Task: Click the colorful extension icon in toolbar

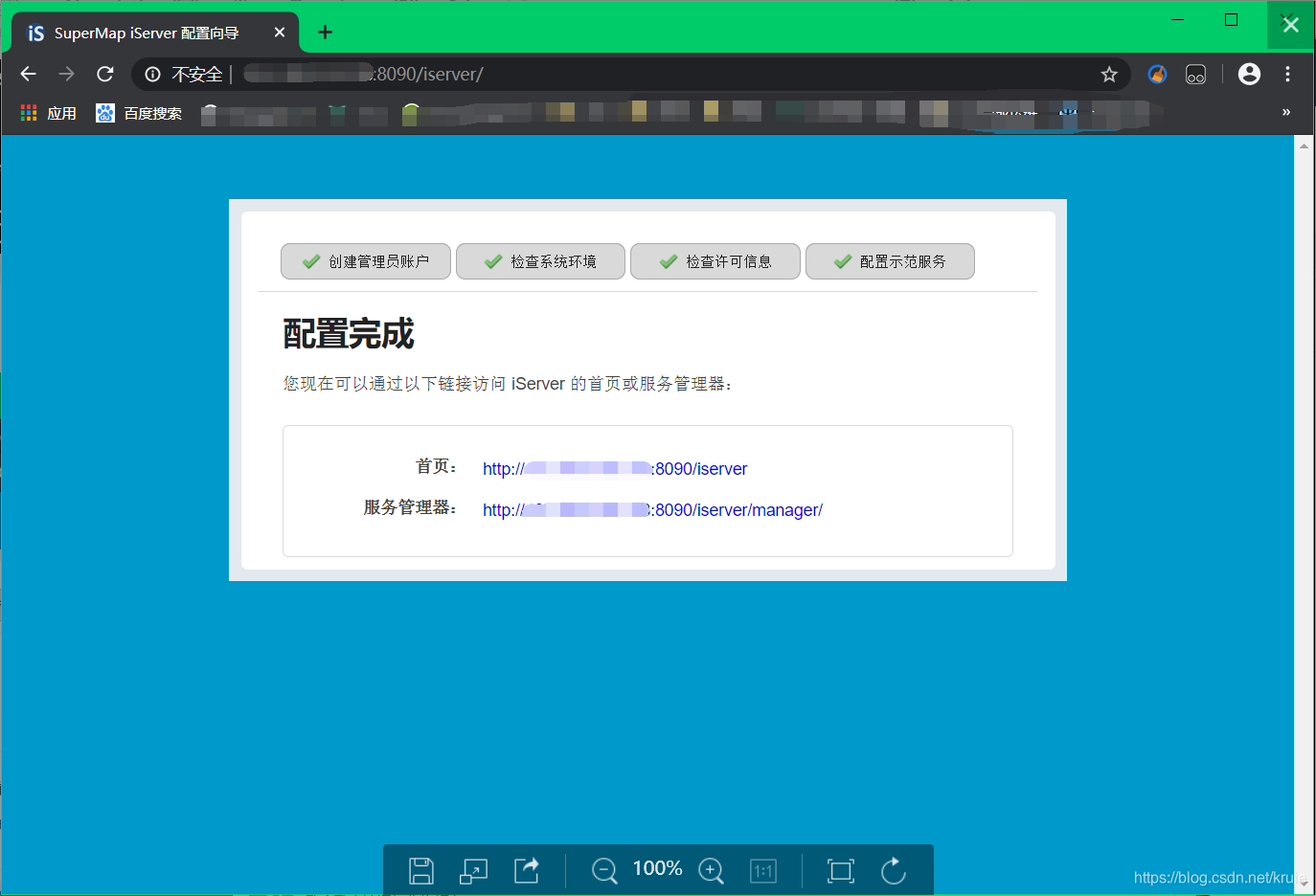Action: 1157,74
